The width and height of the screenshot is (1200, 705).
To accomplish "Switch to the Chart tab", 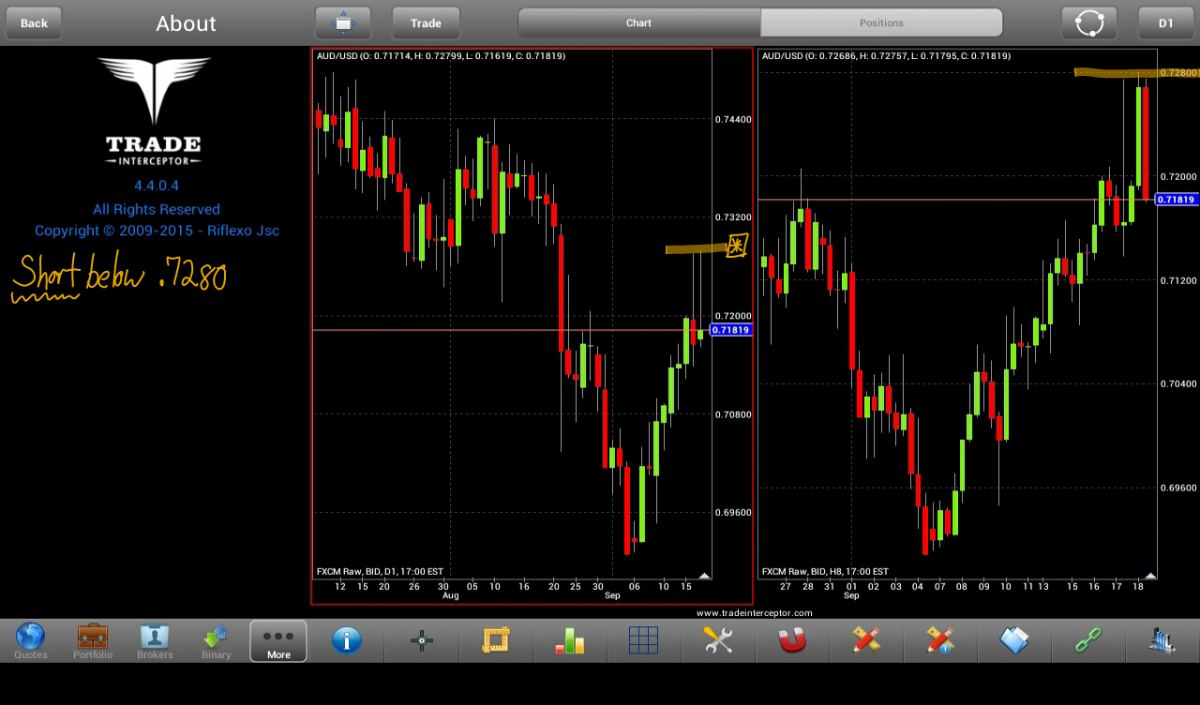I will pos(639,23).
